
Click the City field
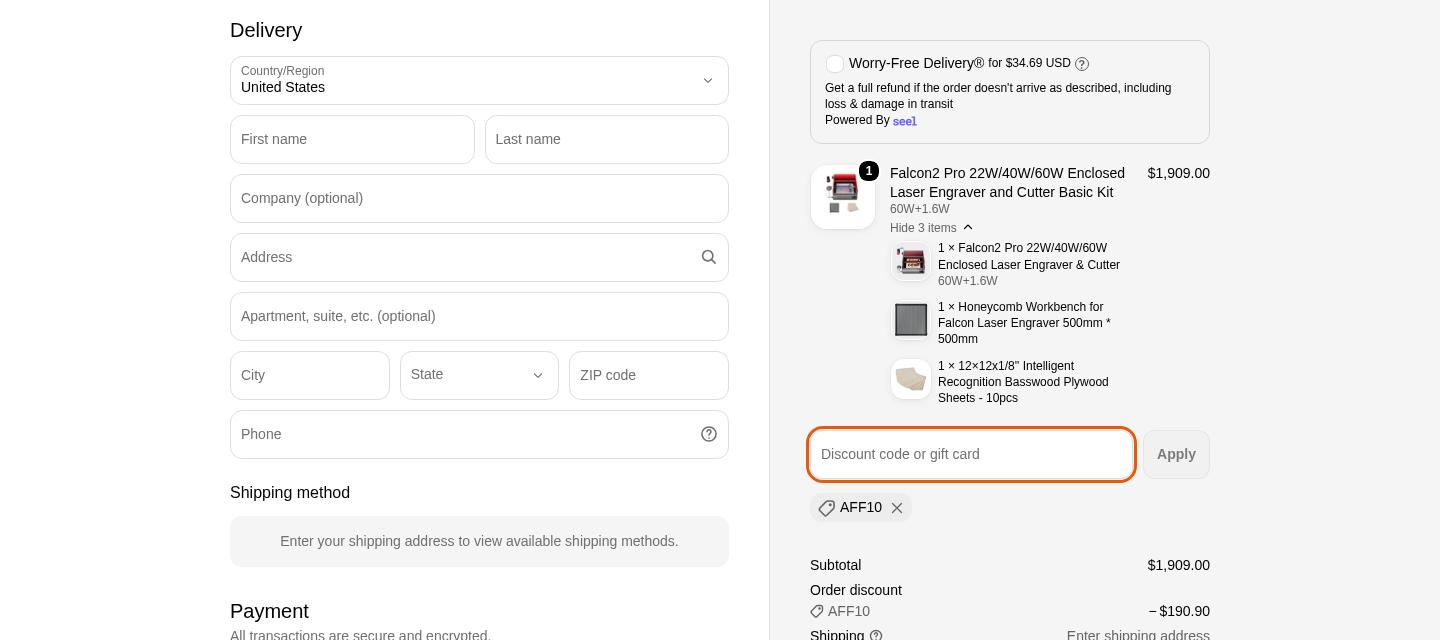point(310,375)
